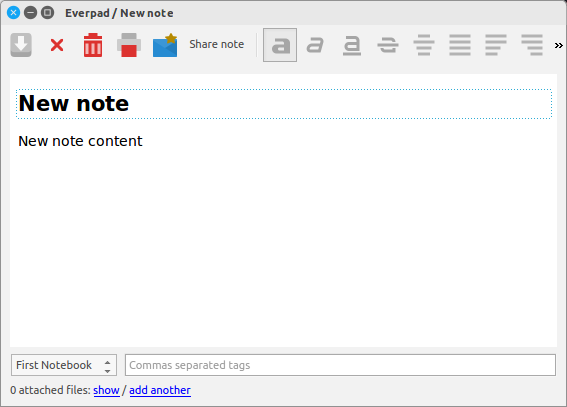The image size is (567, 407).
Task: Right-align the note text
Action: pyautogui.click(x=532, y=45)
